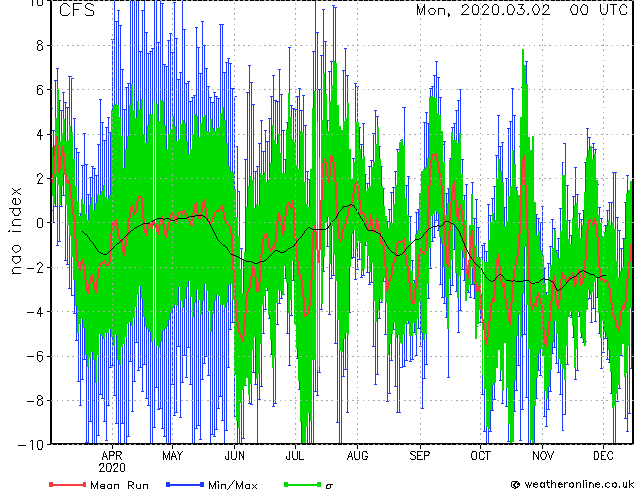Click the OCT month label

coord(480,456)
